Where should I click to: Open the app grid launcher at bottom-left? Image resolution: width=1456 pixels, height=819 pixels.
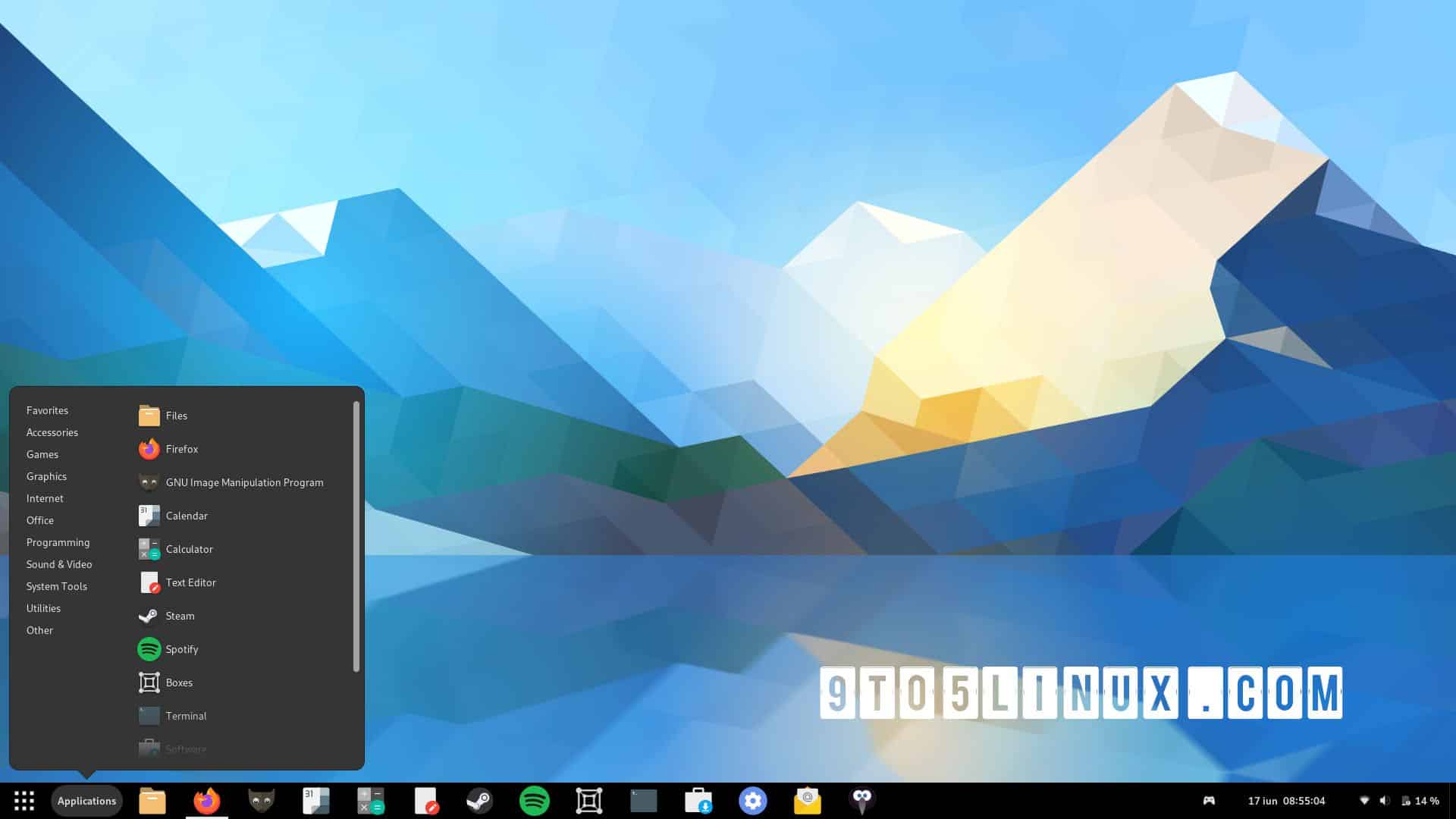[x=24, y=800]
